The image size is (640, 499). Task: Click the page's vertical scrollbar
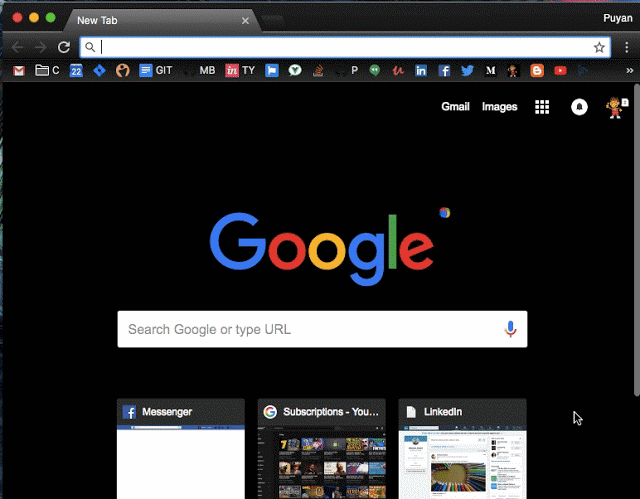click(x=636, y=240)
